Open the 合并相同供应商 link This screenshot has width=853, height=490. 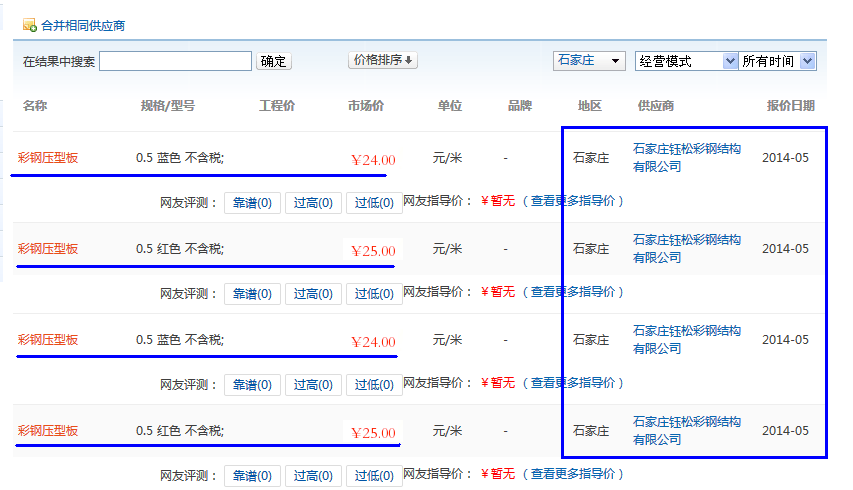coord(83,26)
